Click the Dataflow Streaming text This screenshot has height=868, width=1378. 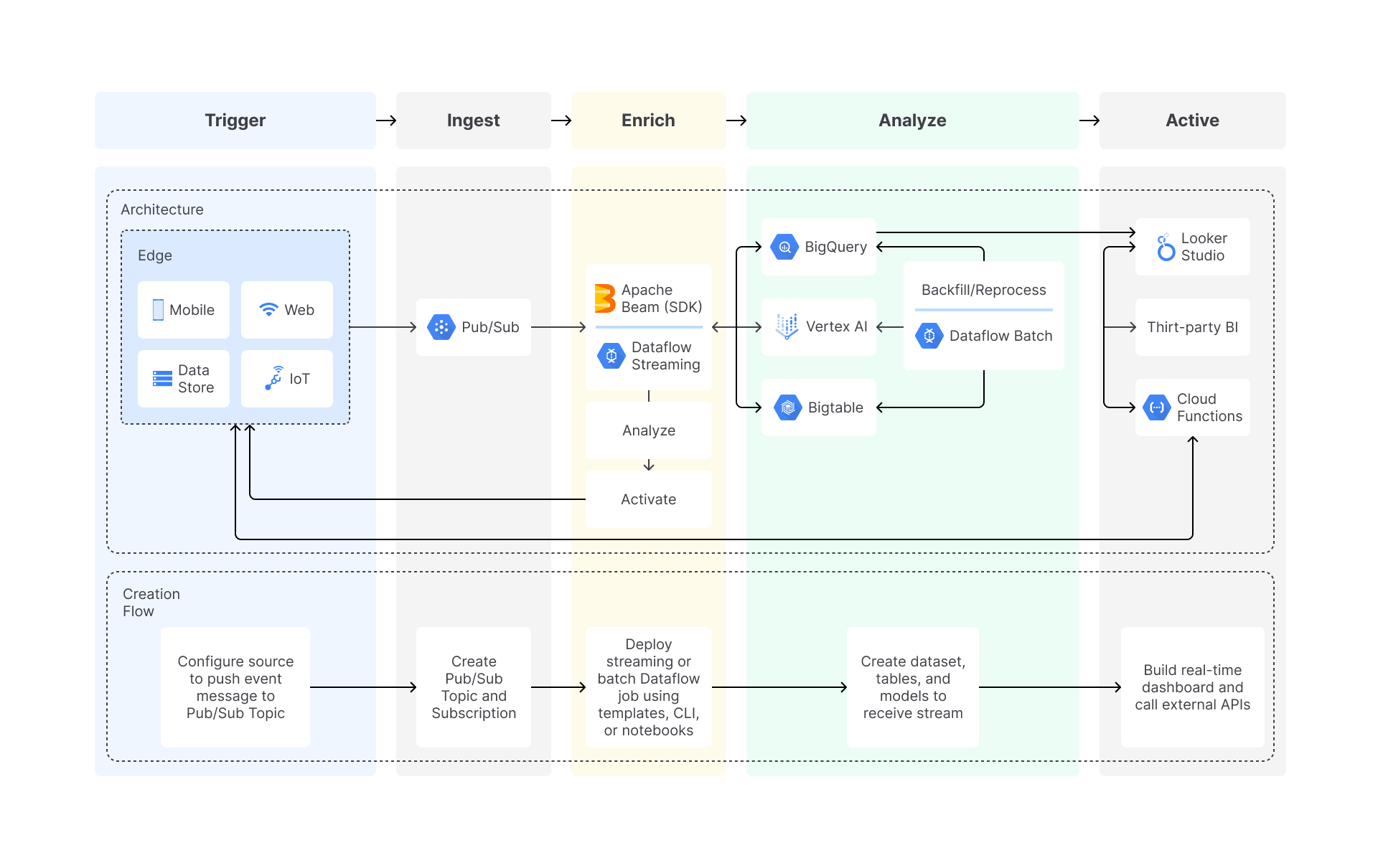coord(666,356)
